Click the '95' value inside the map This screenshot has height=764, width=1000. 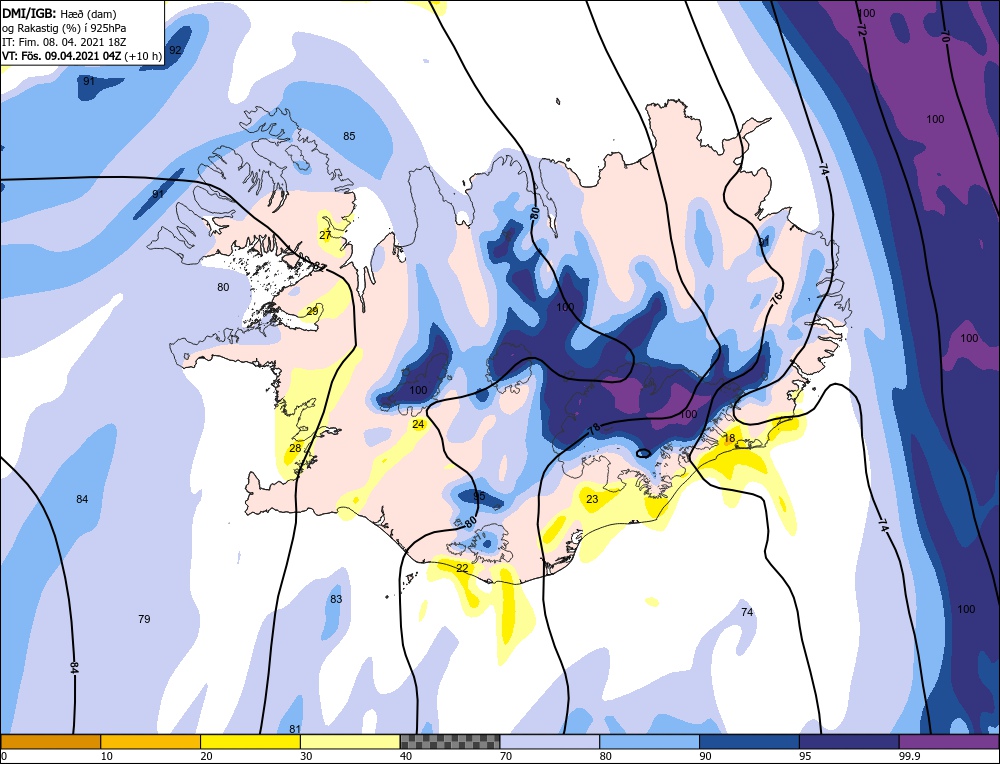480,496
